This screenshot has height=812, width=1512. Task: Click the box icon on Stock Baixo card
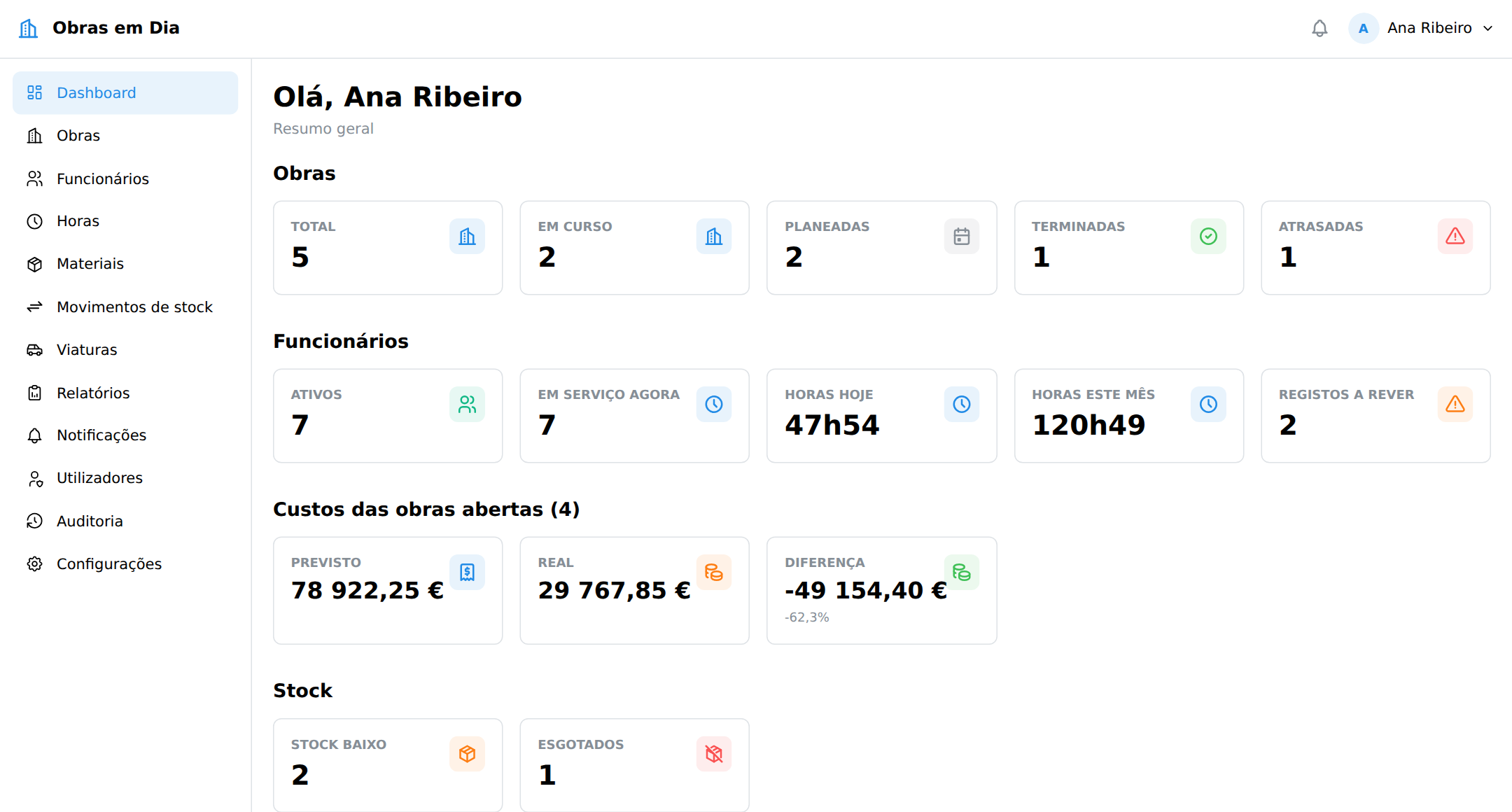(467, 754)
